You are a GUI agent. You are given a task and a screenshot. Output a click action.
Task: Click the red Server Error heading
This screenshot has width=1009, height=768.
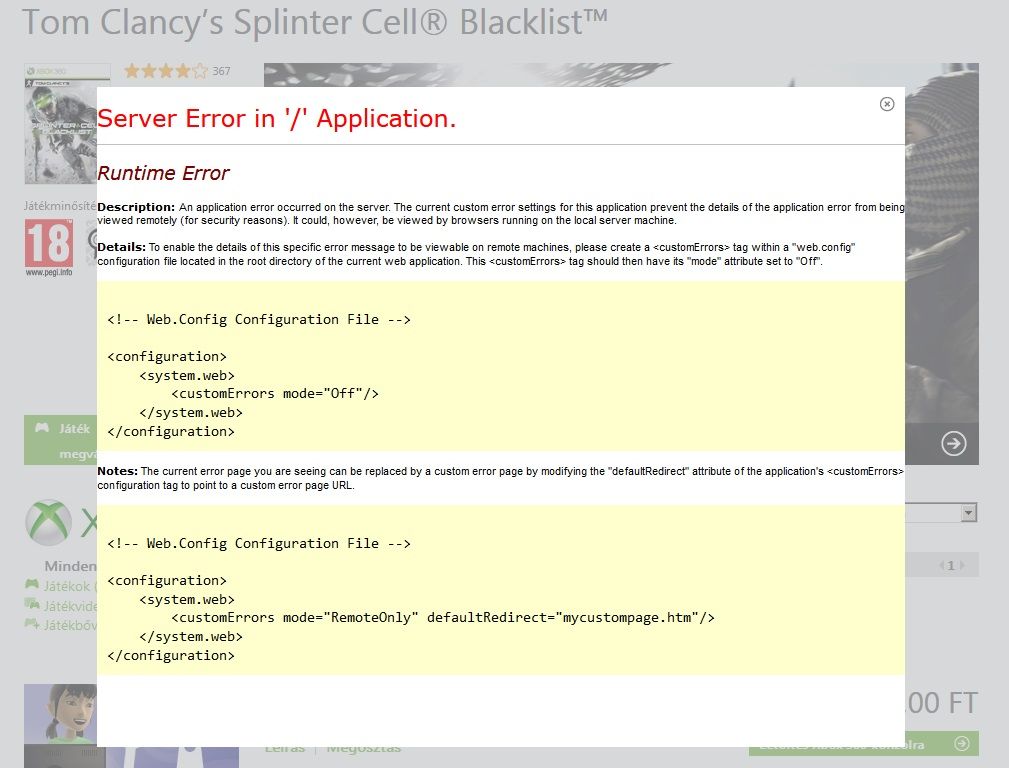(x=277, y=118)
